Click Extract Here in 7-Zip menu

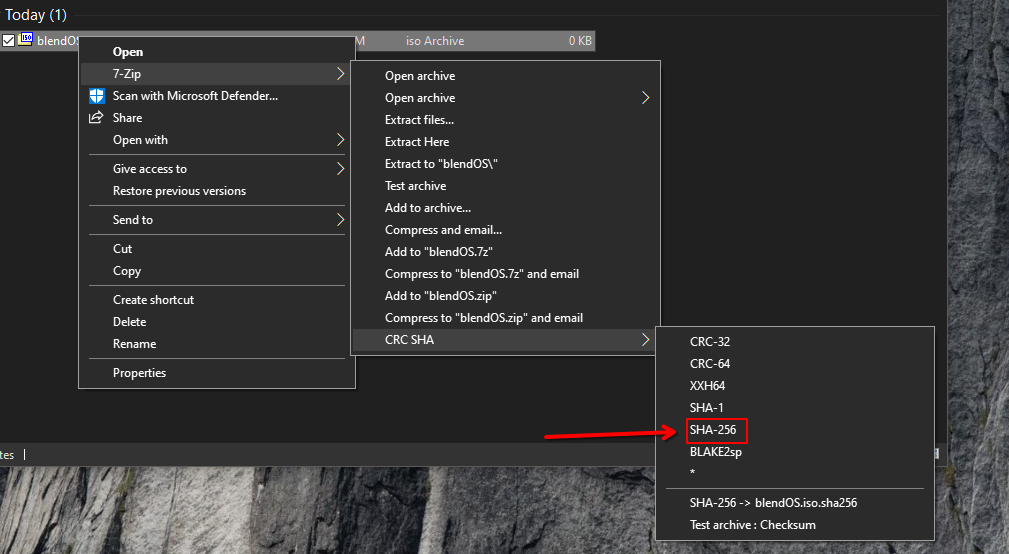click(417, 142)
